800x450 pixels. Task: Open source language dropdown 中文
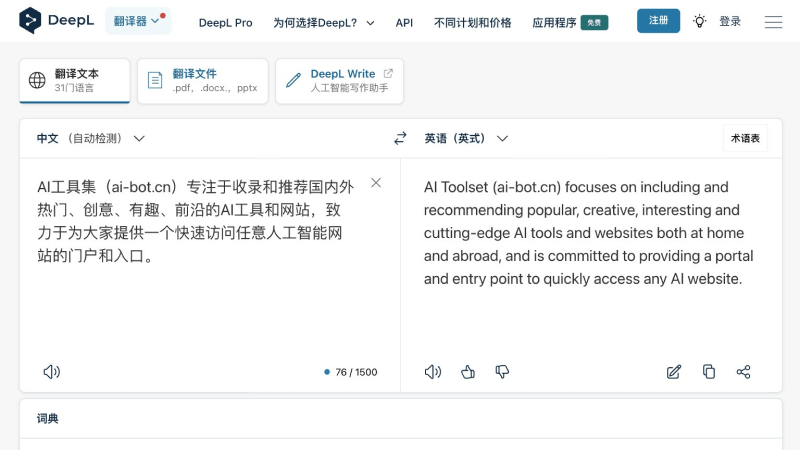coord(91,139)
